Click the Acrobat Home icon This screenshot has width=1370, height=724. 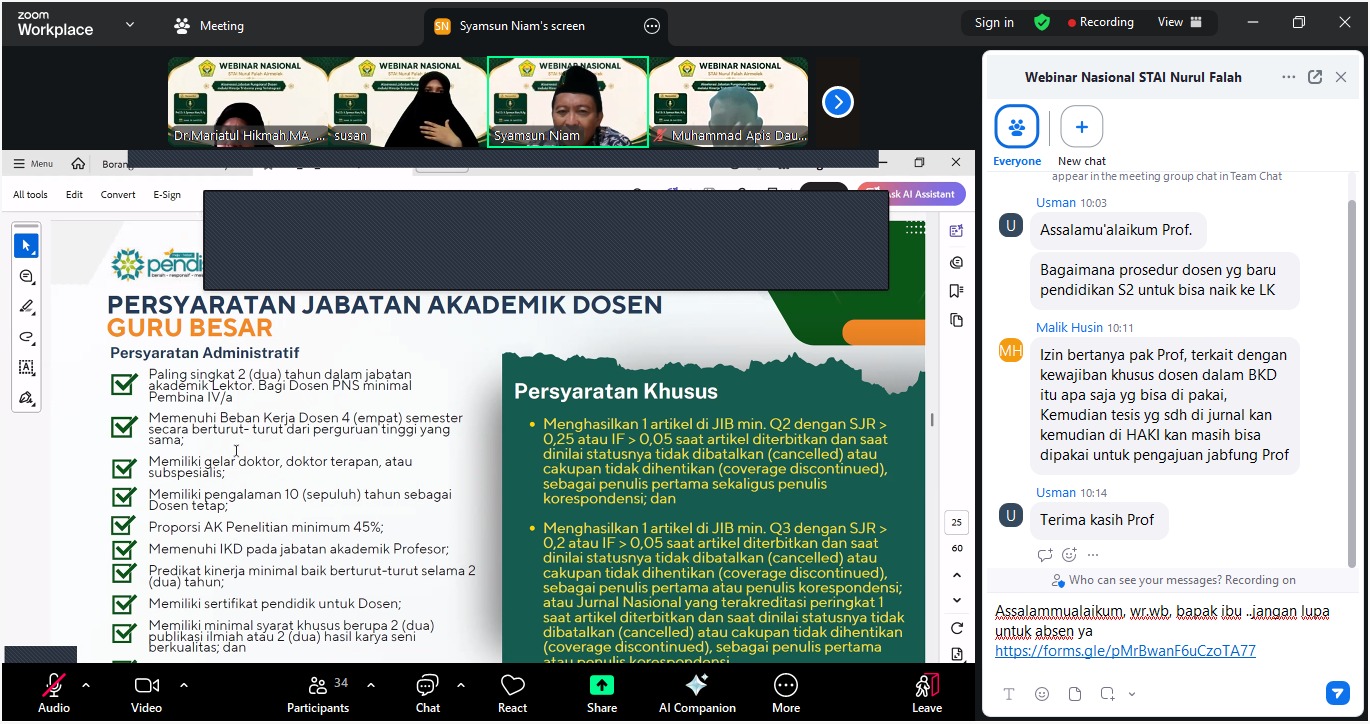tap(78, 164)
